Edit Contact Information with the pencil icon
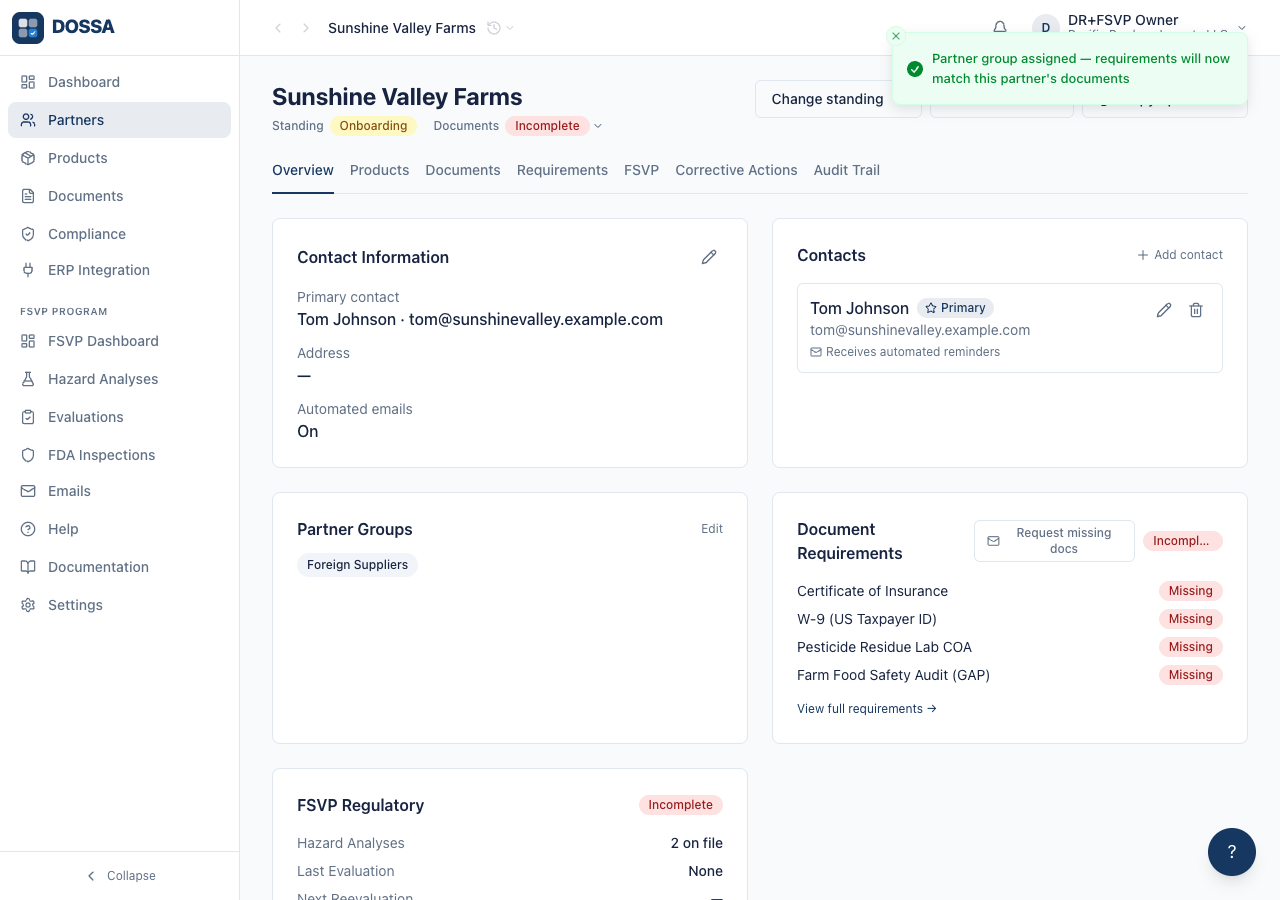The image size is (1280, 900). [709, 257]
